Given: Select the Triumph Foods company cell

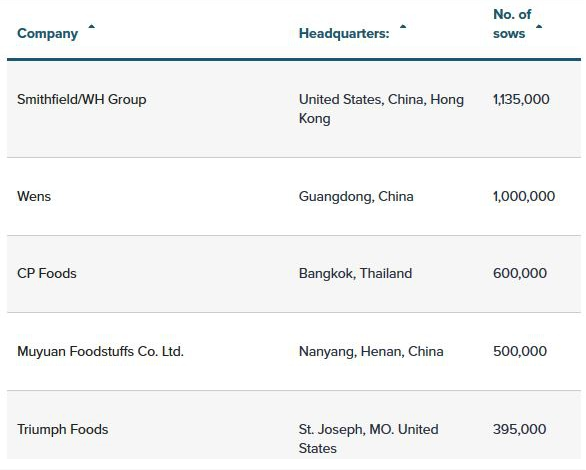Looking at the screenshot, I should tap(63, 430).
